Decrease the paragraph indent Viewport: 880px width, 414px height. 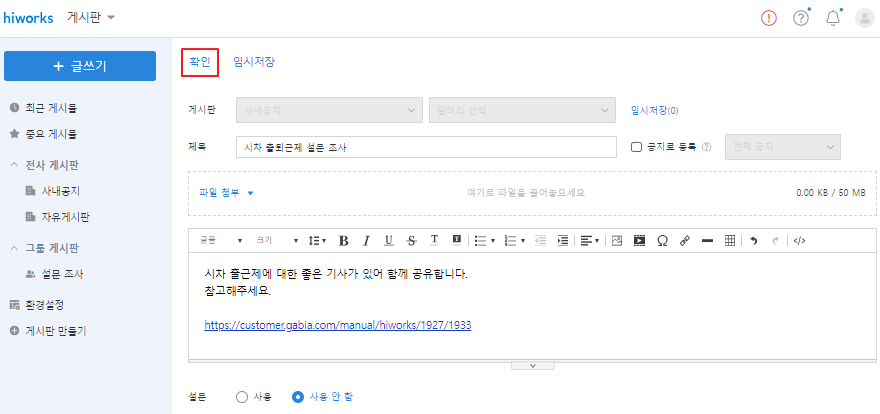(540, 241)
